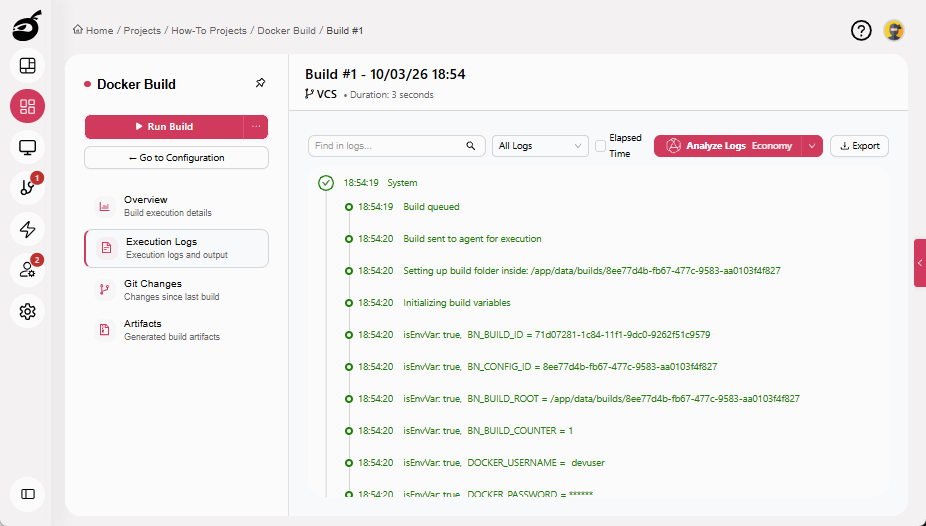Click the Execution Logs document icon
The height and width of the screenshot is (526, 926).
106,248
